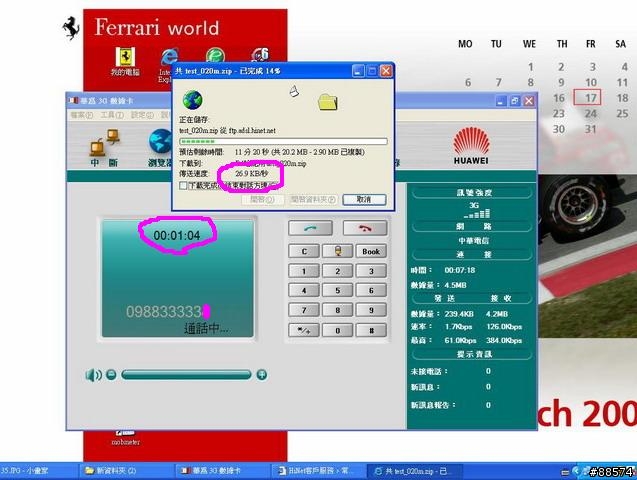Screen dimensions: 637x480
Task: Check the close-dialog-when-download-completes checkbox
Action: tap(183, 186)
